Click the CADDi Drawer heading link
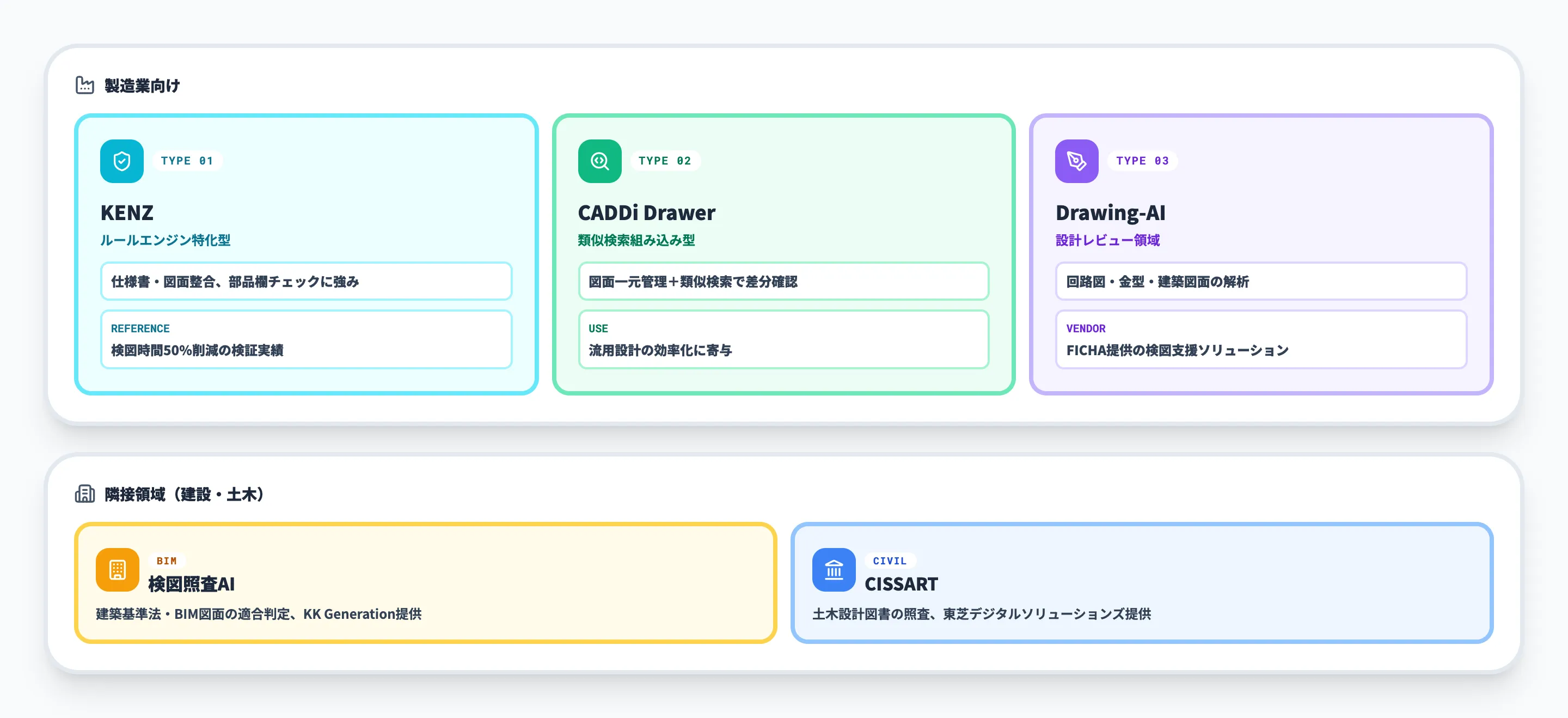Viewport: 1568px width, 718px height. click(646, 213)
